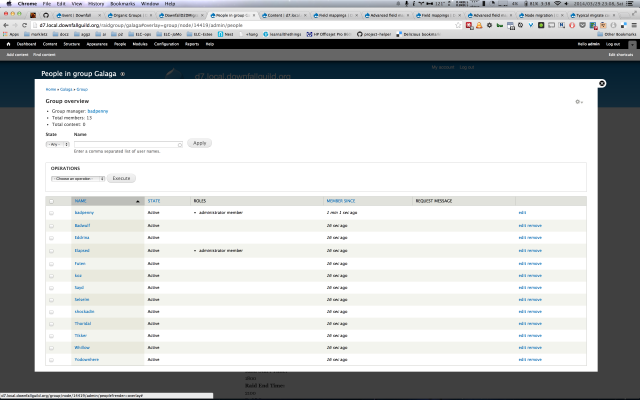640x400 pixels.
Task: Collapse the admin toolbar drawer arrow
Action: [x=632, y=44]
